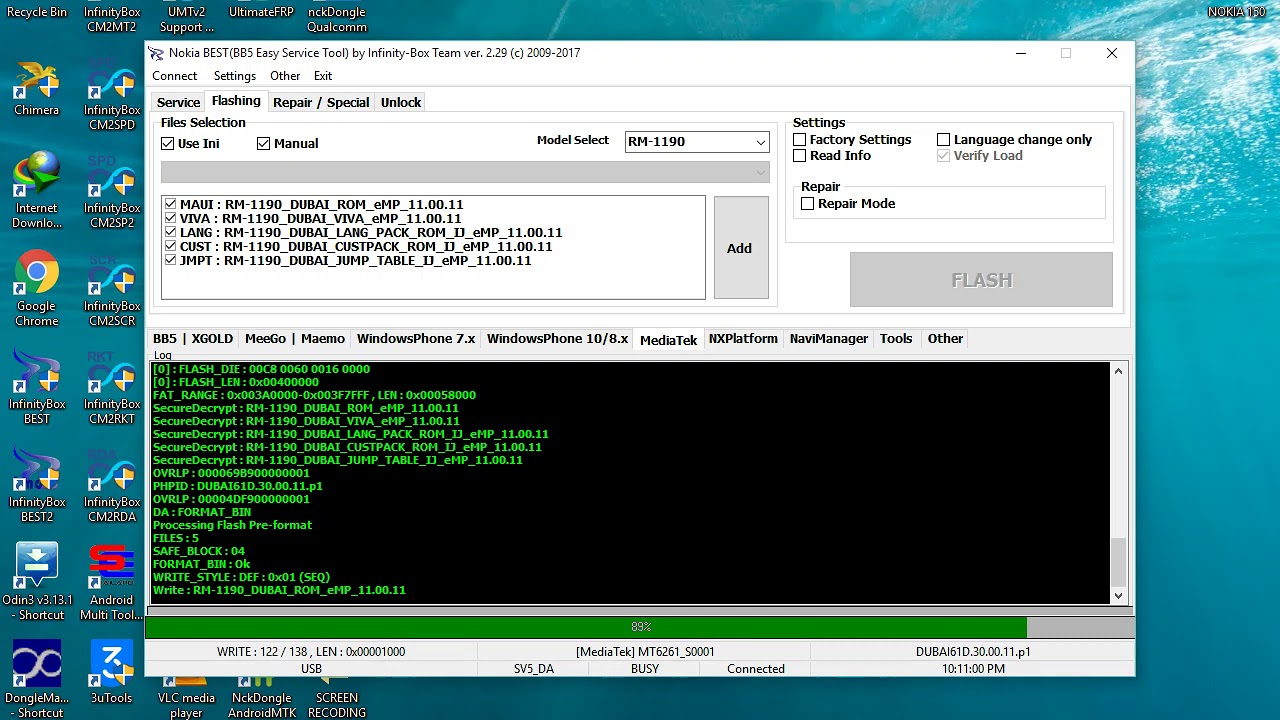The image size is (1280, 720).
Task: Enable Read Info option
Action: [800, 156]
